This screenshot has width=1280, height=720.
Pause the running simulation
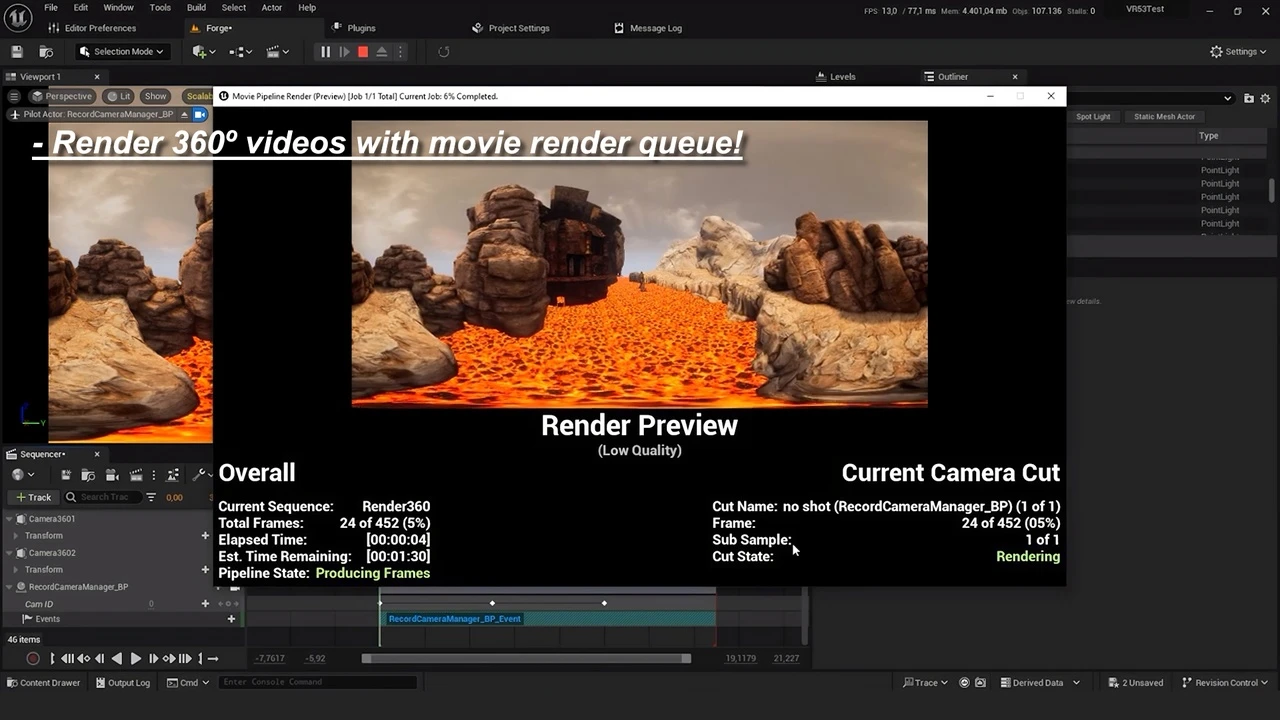click(x=325, y=52)
